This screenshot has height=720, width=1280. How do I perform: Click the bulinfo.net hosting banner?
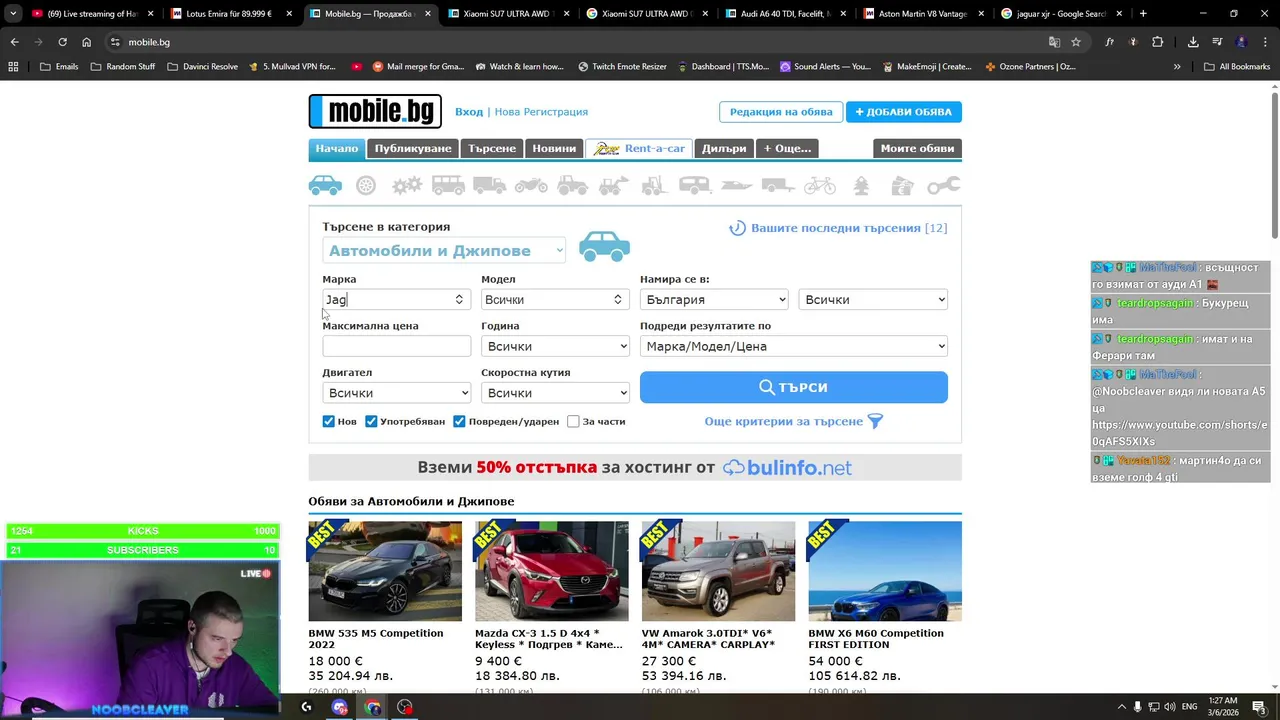tap(635, 467)
